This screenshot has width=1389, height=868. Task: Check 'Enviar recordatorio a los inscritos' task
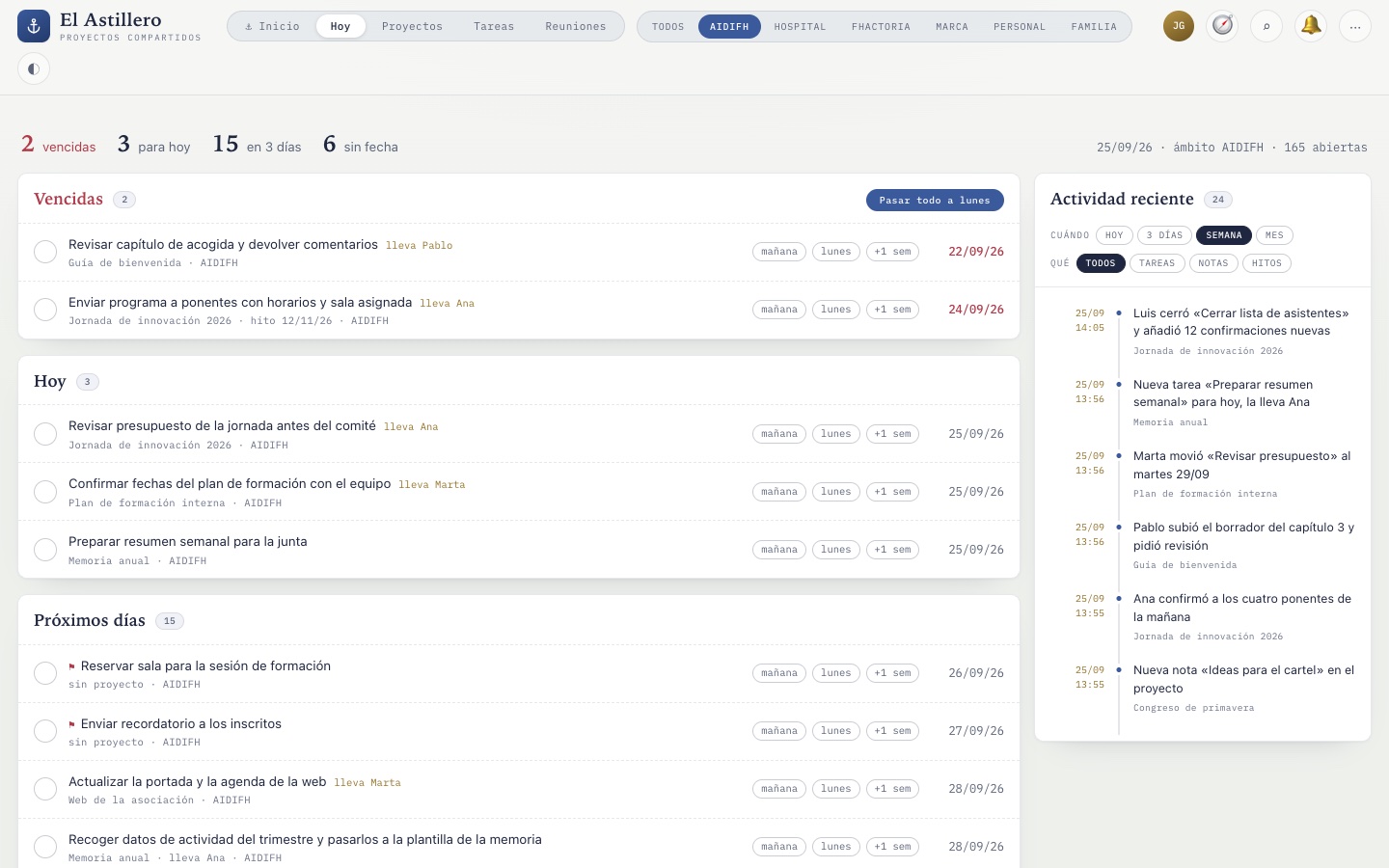click(x=45, y=731)
